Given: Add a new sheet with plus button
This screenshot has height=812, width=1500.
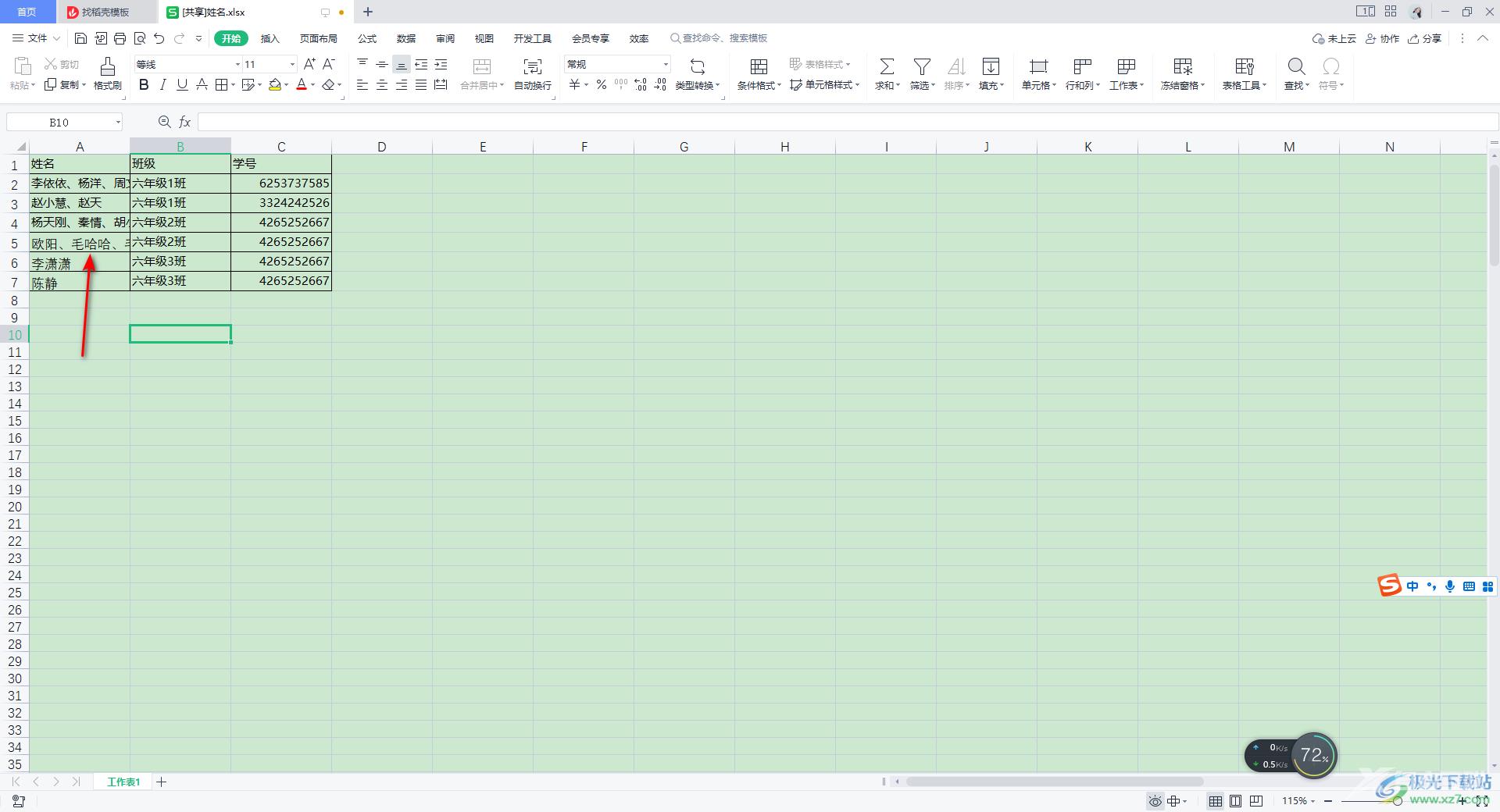Looking at the screenshot, I should (x=162, y=782).
